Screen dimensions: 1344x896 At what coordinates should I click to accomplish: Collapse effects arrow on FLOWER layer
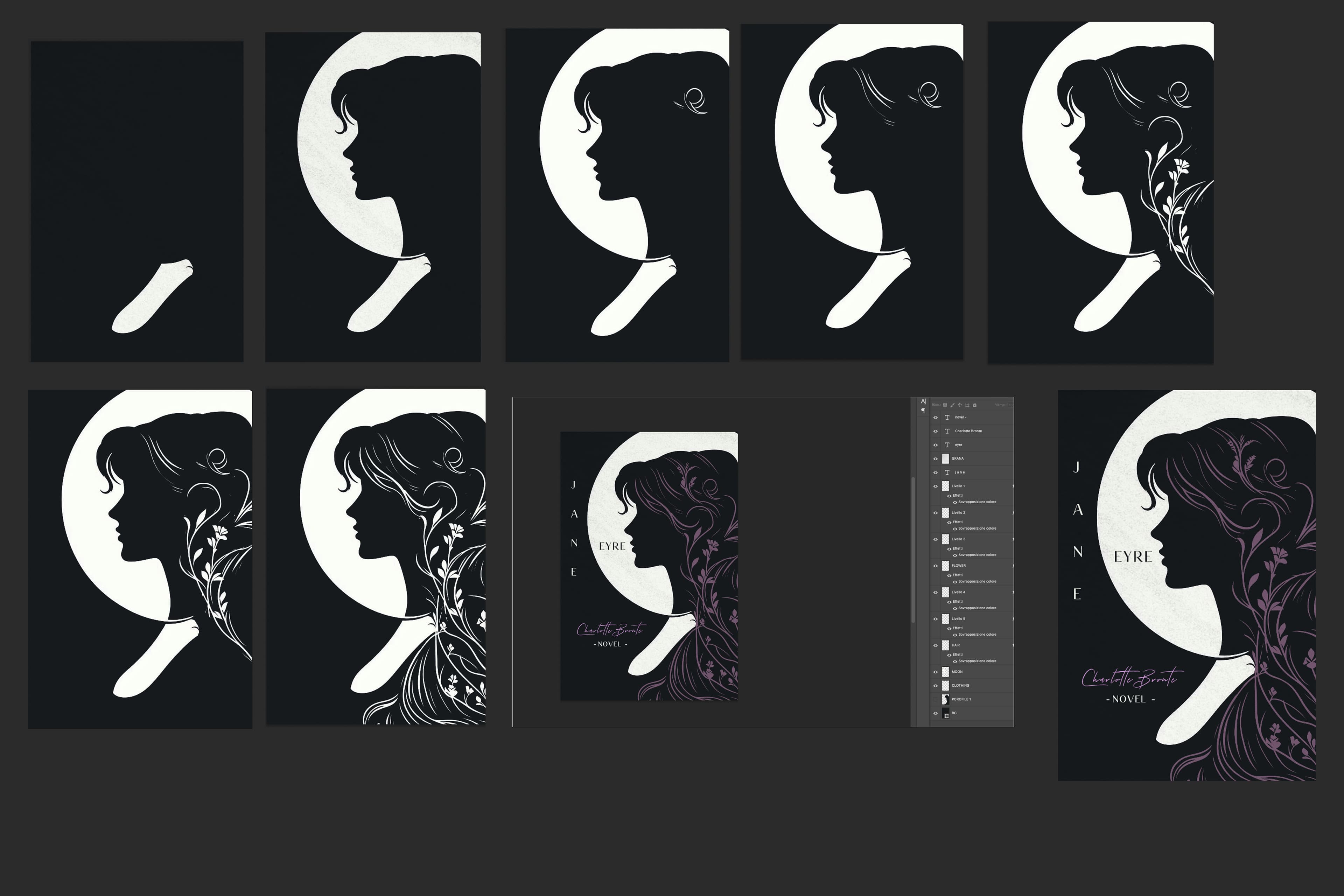(x=1013, y=566)
